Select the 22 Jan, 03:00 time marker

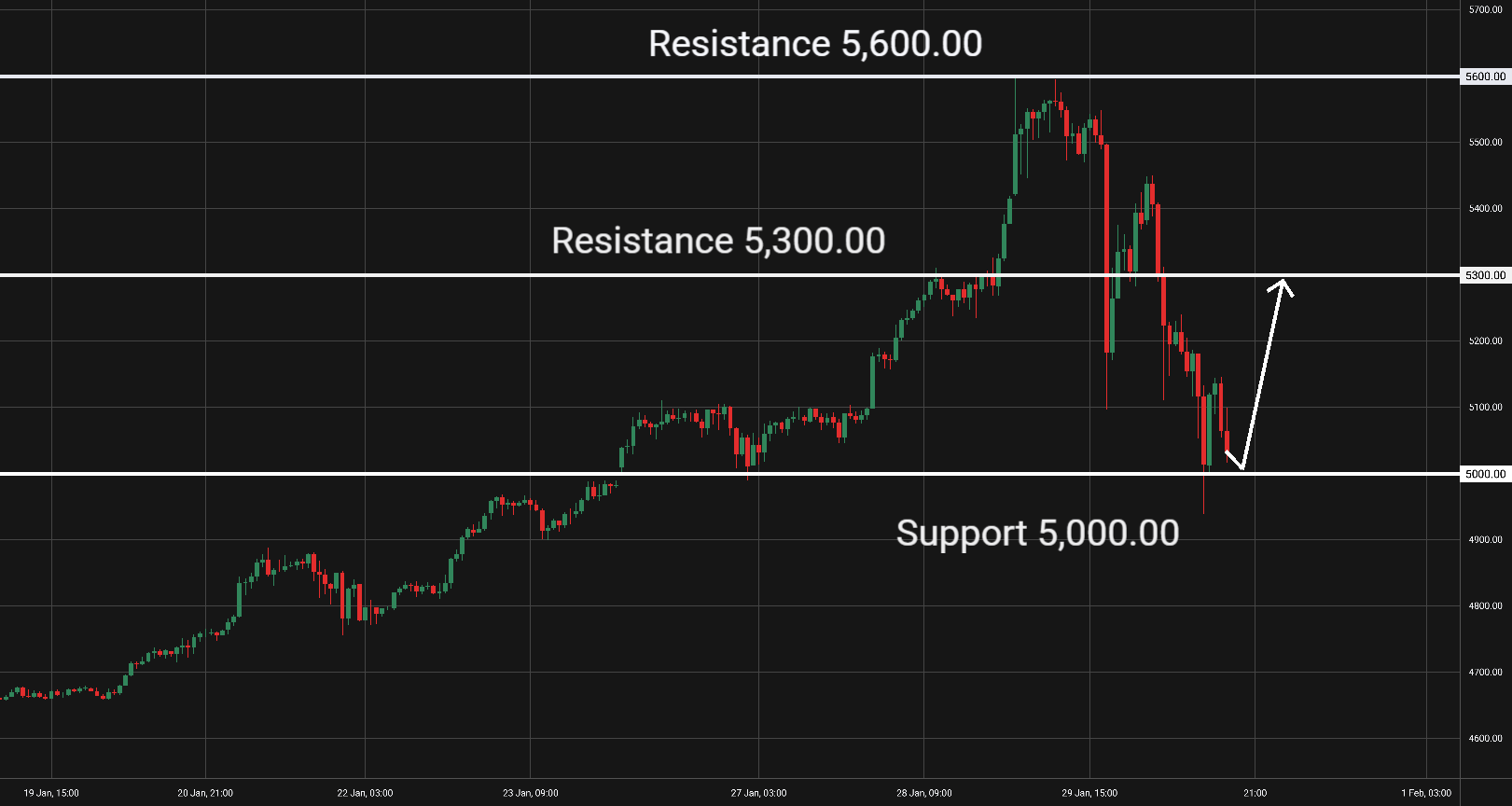365,793
